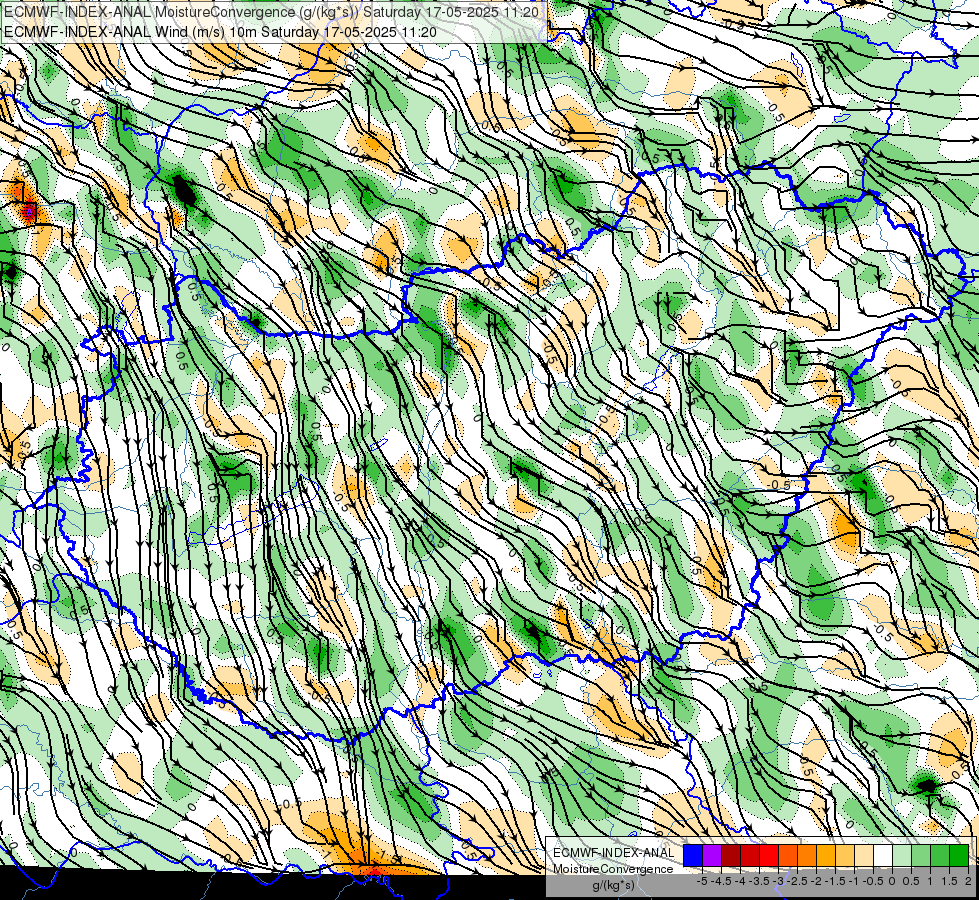Viewport: 979px width, 900px height.
Task: Click the Wind (m/s) 10m title line
Action: click(220, 32)
